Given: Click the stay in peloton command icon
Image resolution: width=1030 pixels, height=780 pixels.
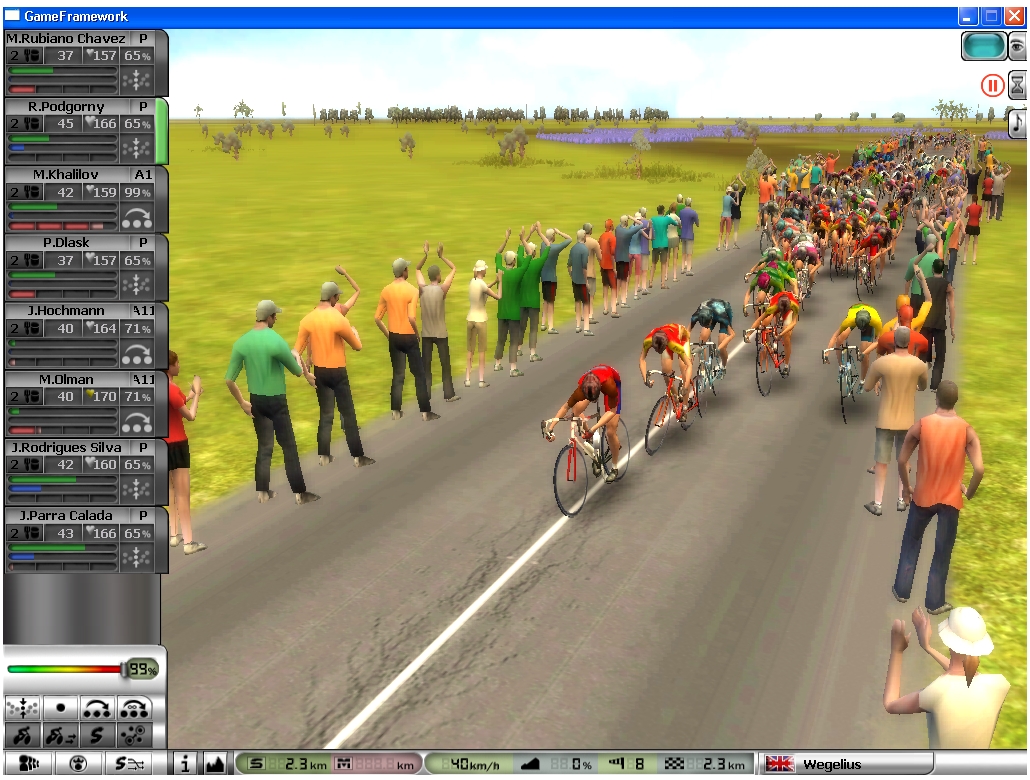Looking at the screenshot, I should (x=22, y=708).
